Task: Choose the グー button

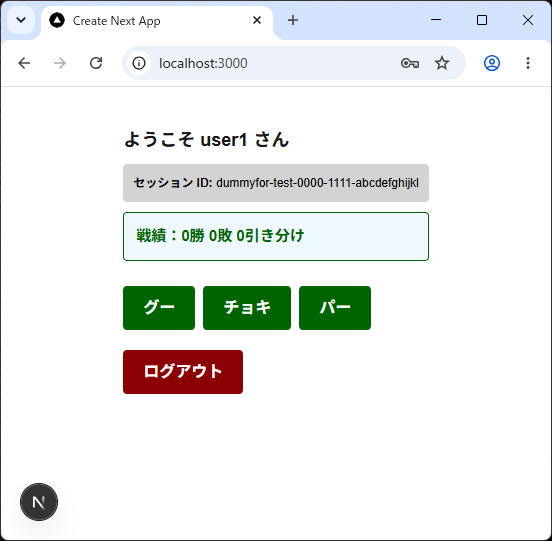Action: pos(159,308)
